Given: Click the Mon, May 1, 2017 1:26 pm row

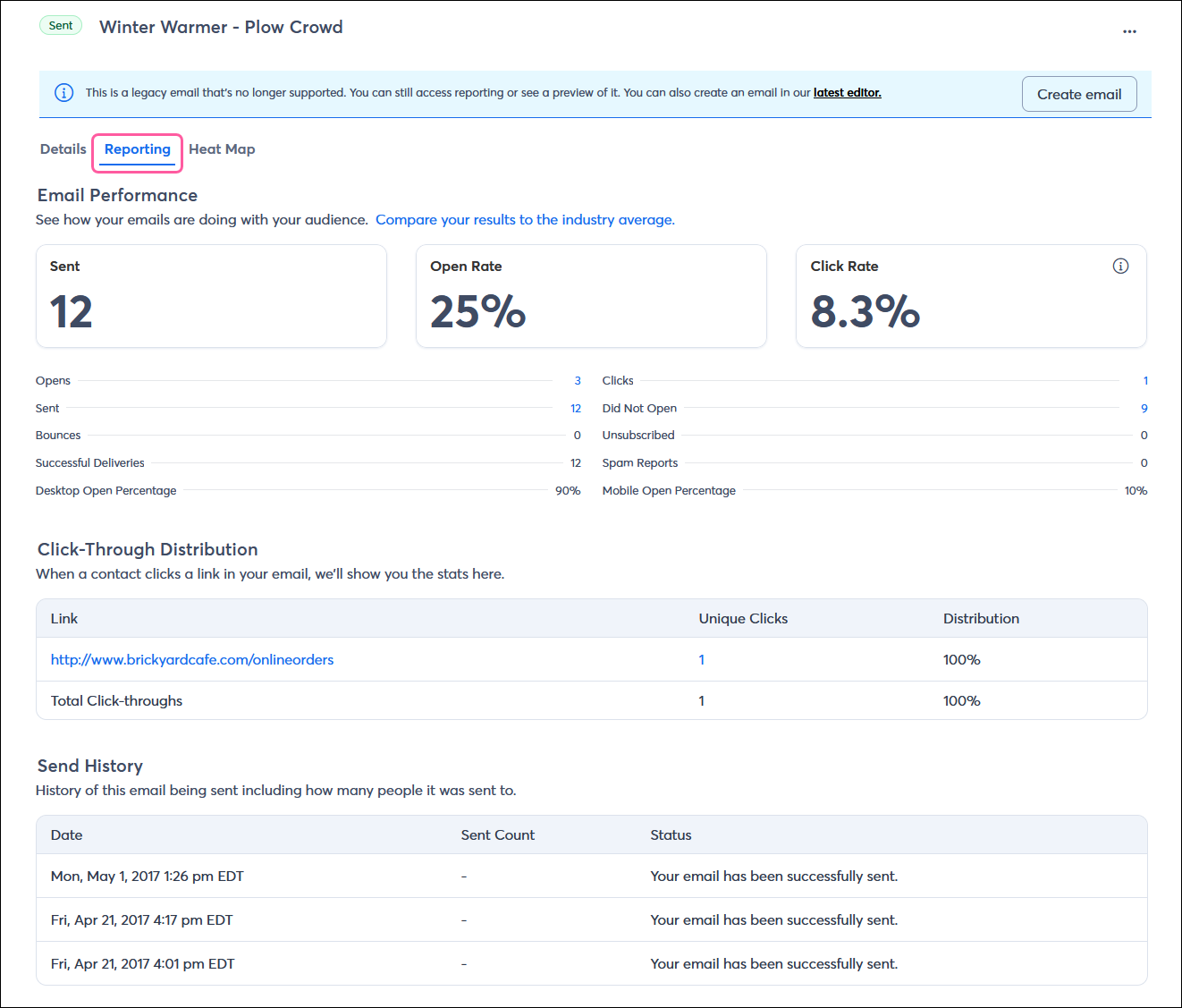Looking at the screenshot, I should tap(592, 877).
